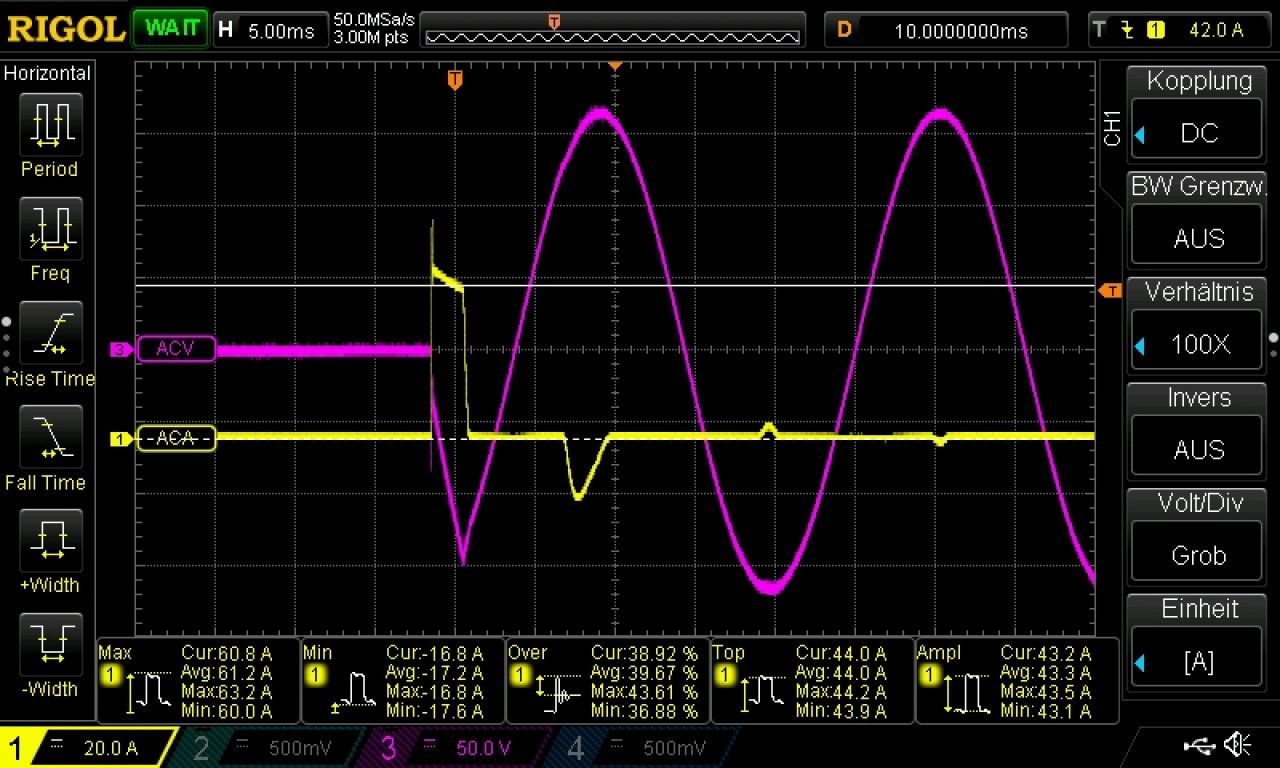The image size is (1280, 768).
Task: Click the Over Max:43.61 % value
Action: coord(644,692)
